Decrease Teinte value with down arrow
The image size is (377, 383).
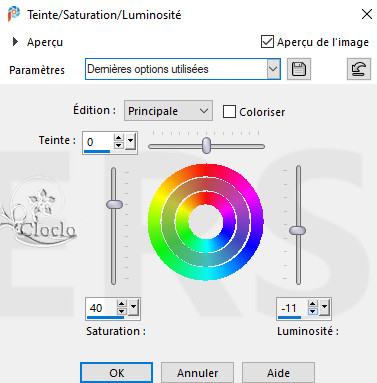click(x=119, y=145)
